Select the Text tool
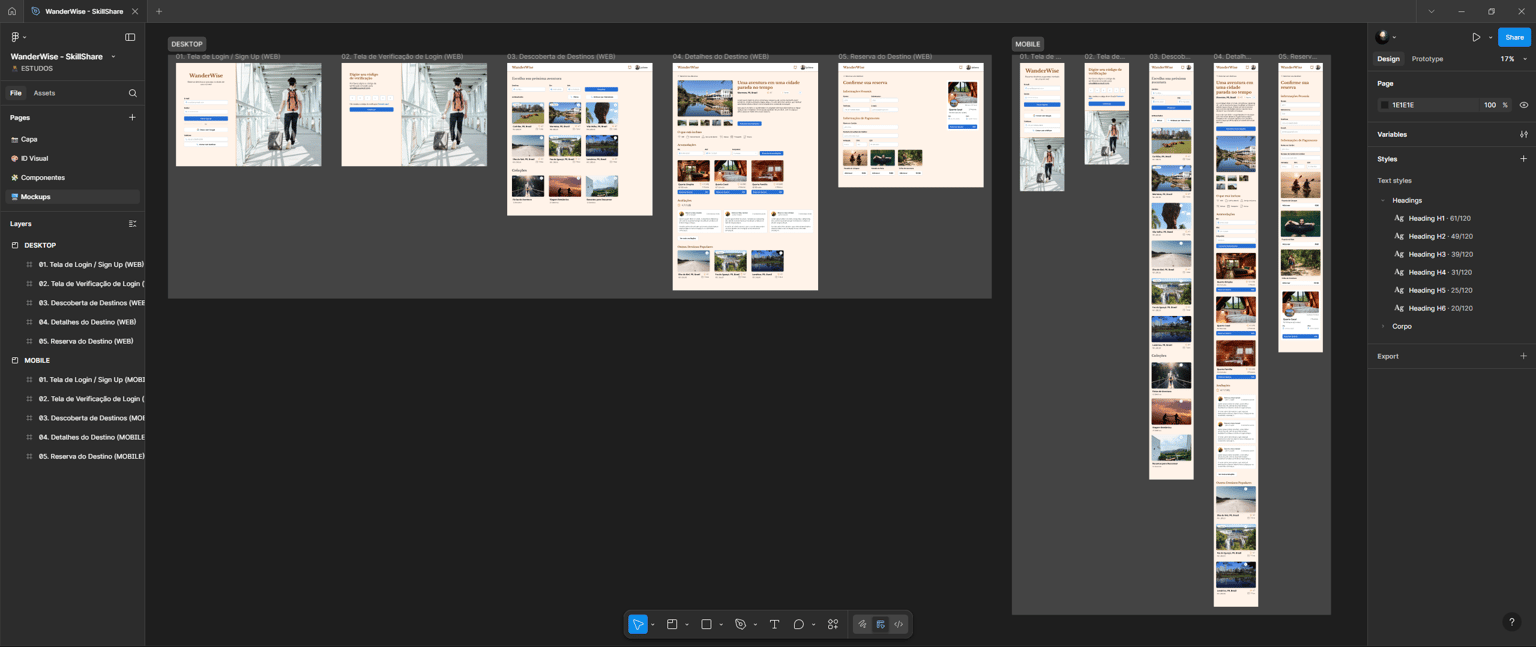Screen dimensions: 1536x647 774,624
